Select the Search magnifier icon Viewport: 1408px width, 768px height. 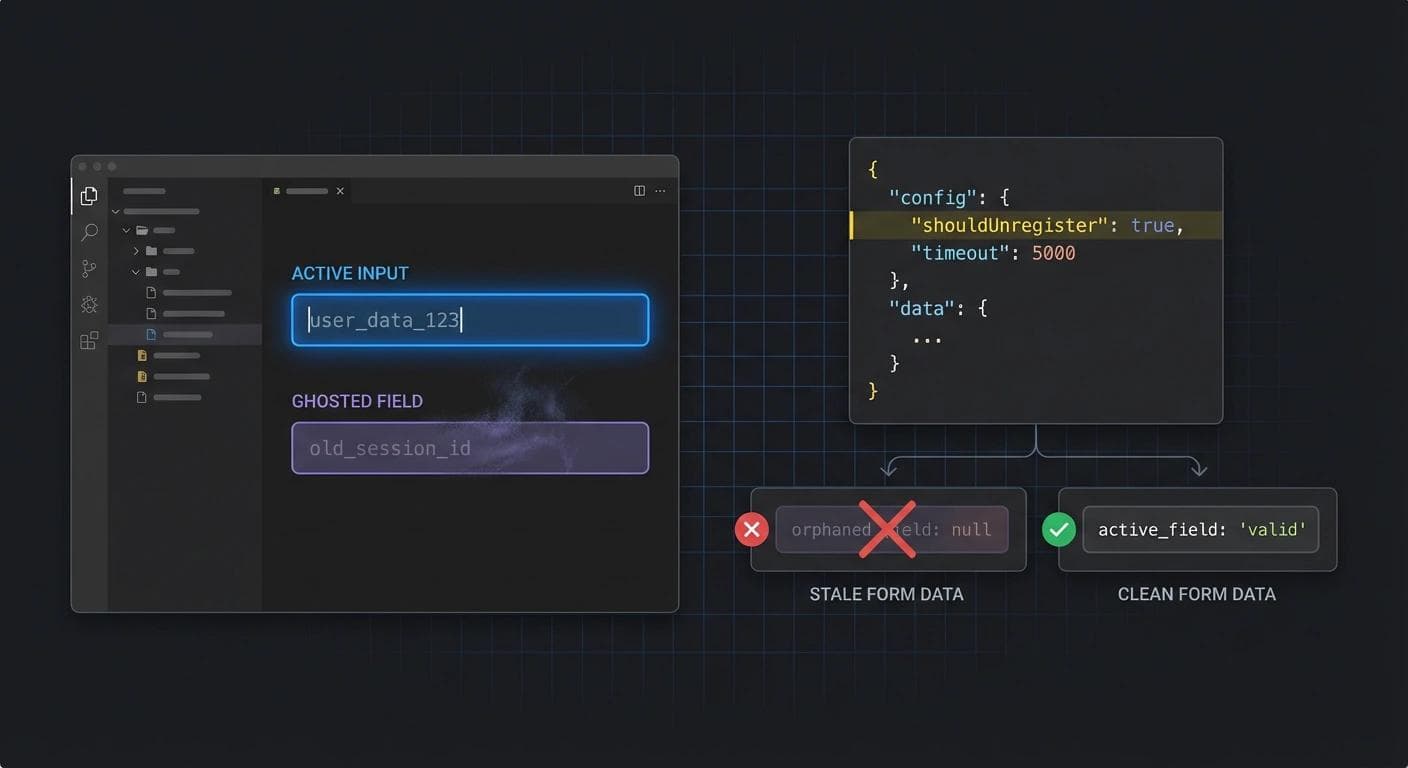(x=88, y=232)
